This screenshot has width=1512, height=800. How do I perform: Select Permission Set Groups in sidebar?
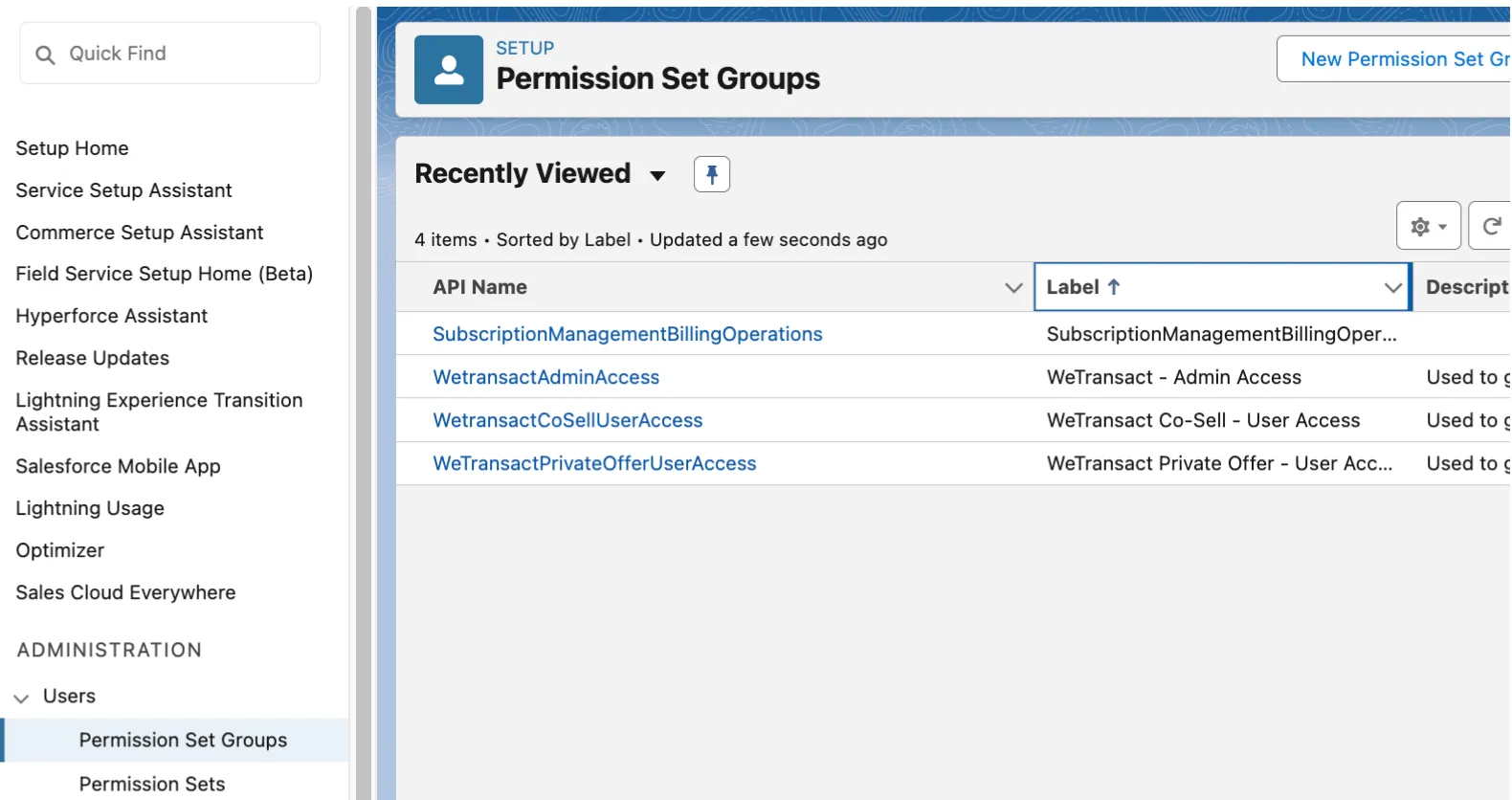[175, 740]
